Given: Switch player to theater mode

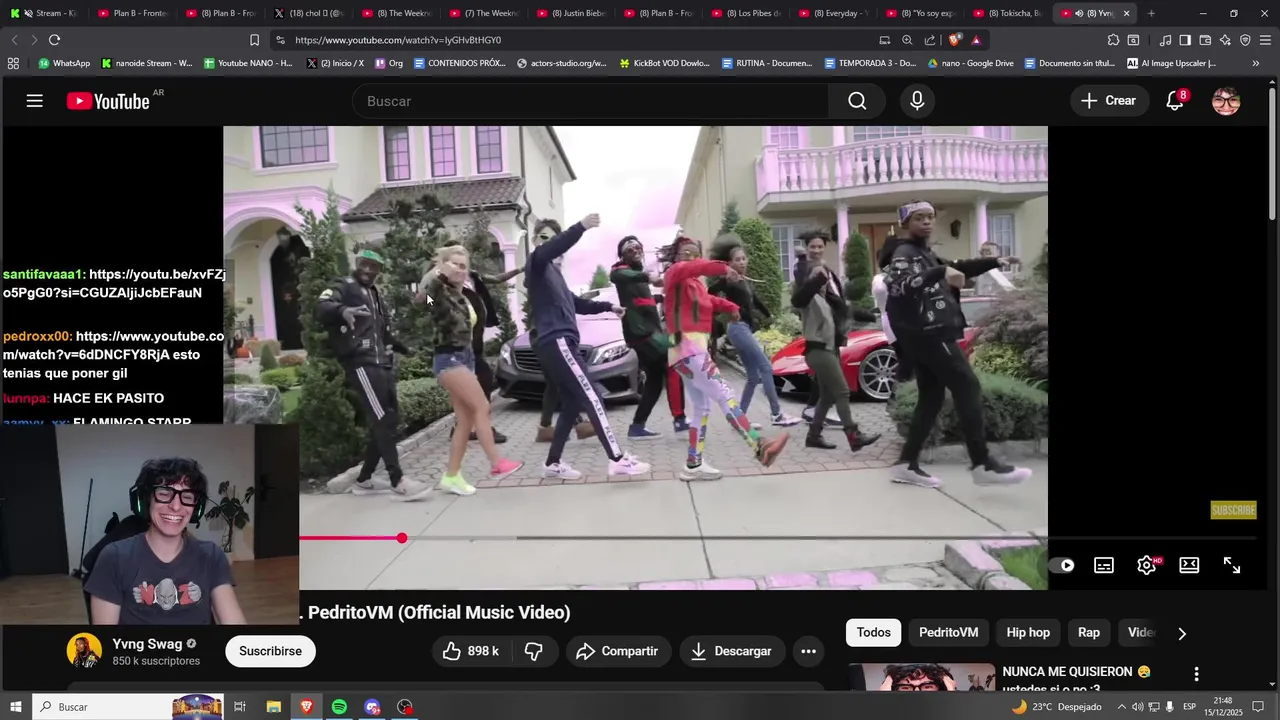Looking at the screenshot, I should click(x=1189, y=565).
